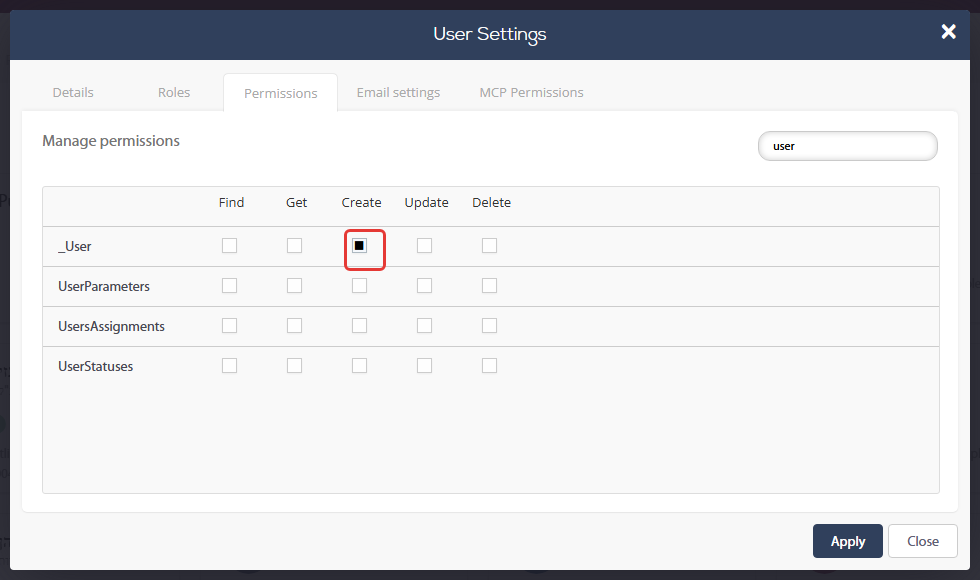Check Create for UserParameters
980x580 pixels.
[359, 286]
